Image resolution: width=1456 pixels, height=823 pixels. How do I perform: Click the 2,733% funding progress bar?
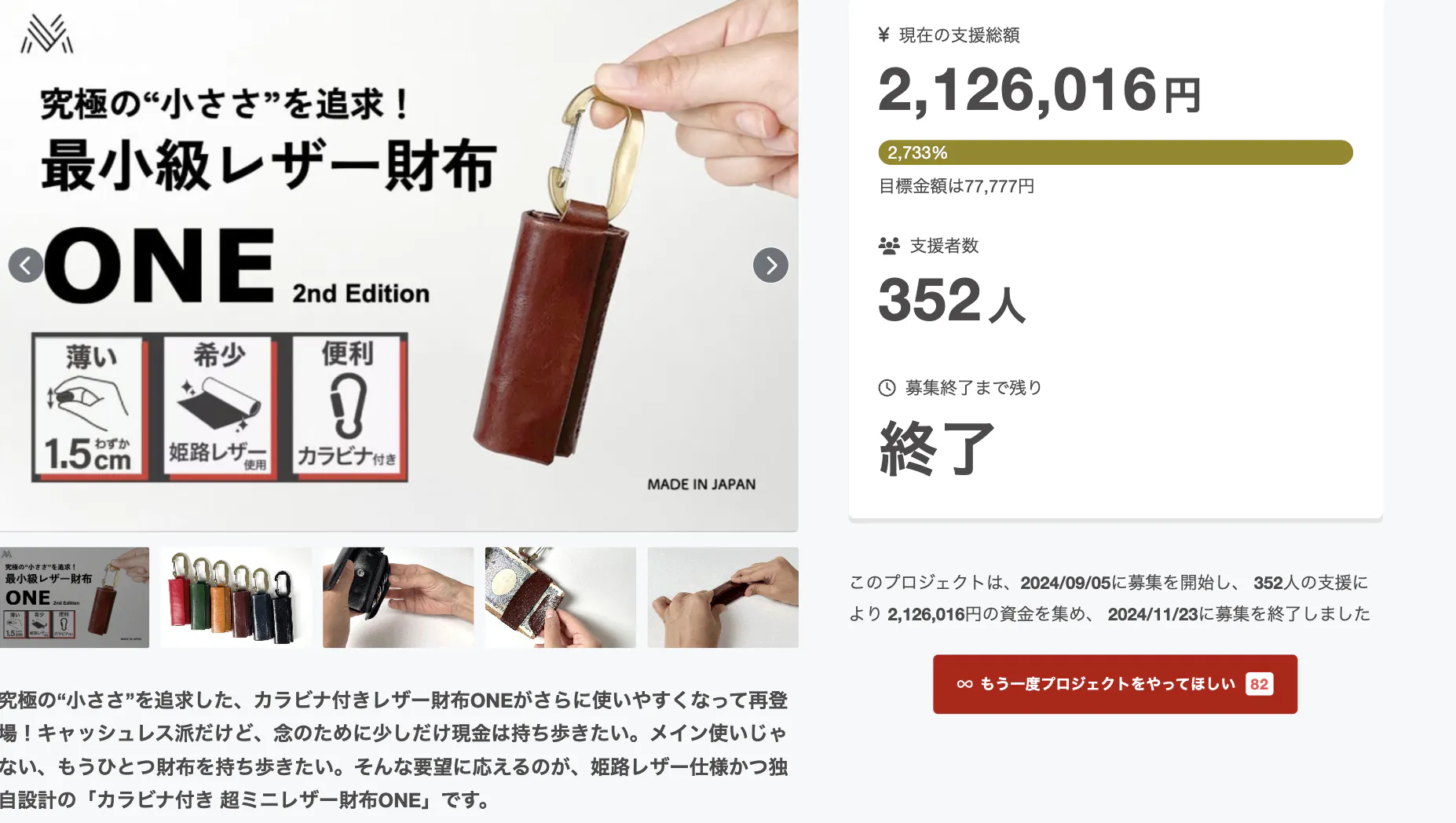tap(1115, 152)
